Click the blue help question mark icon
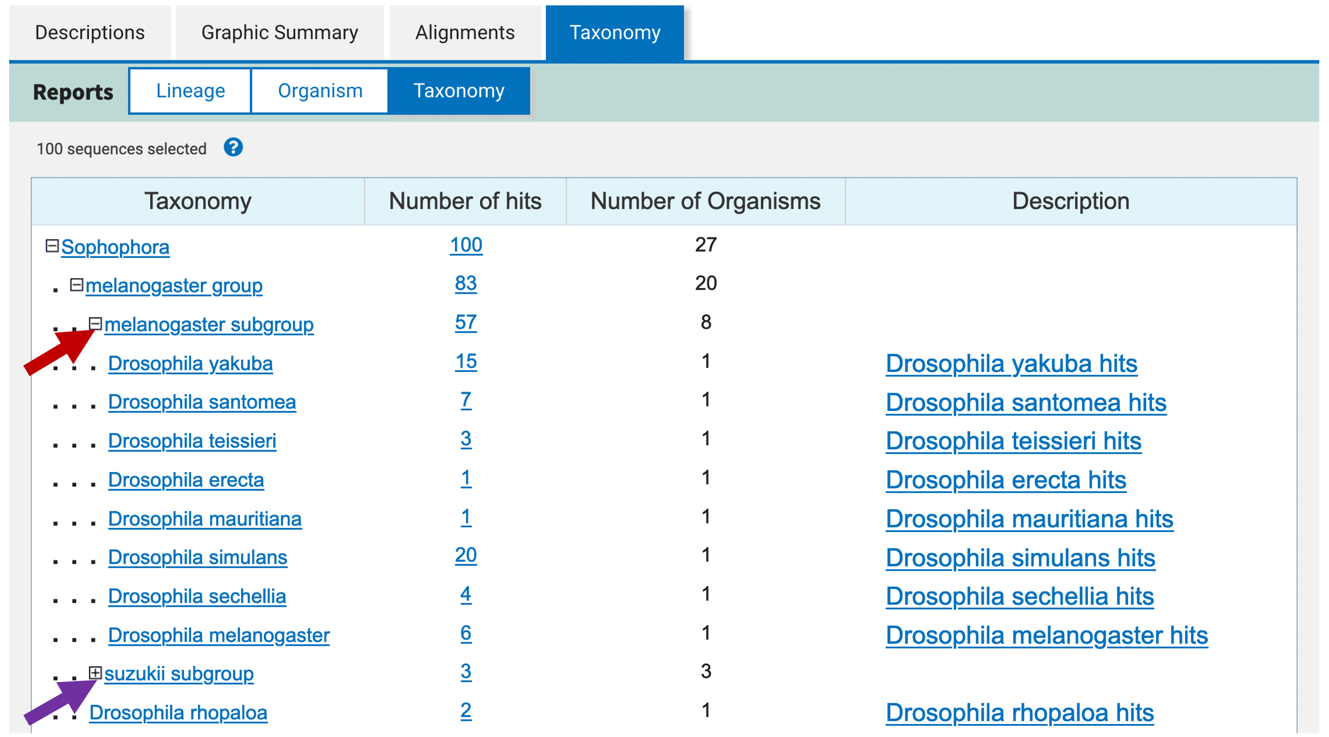Viewport: 1329px width, 737px height. pos(233,148)
